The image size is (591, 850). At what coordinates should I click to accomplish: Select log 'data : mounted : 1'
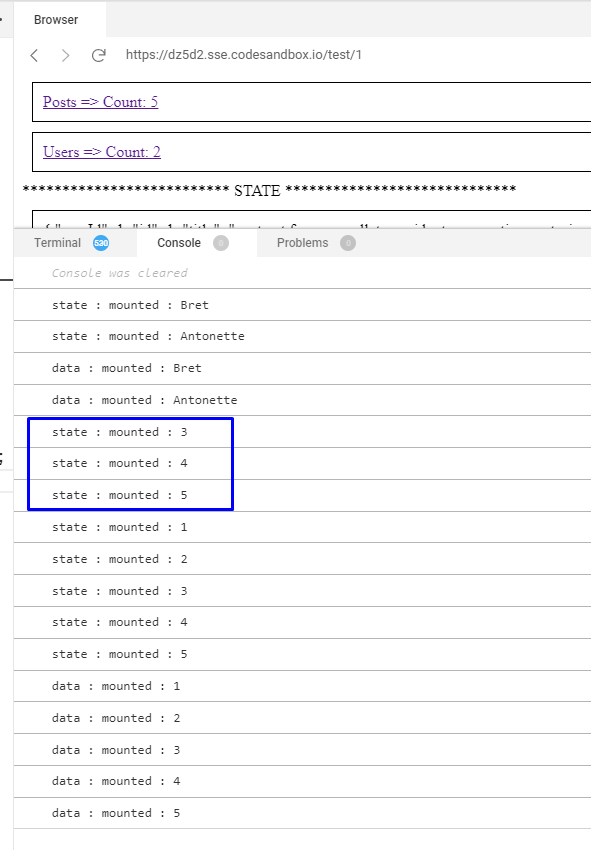pos(303,686)
